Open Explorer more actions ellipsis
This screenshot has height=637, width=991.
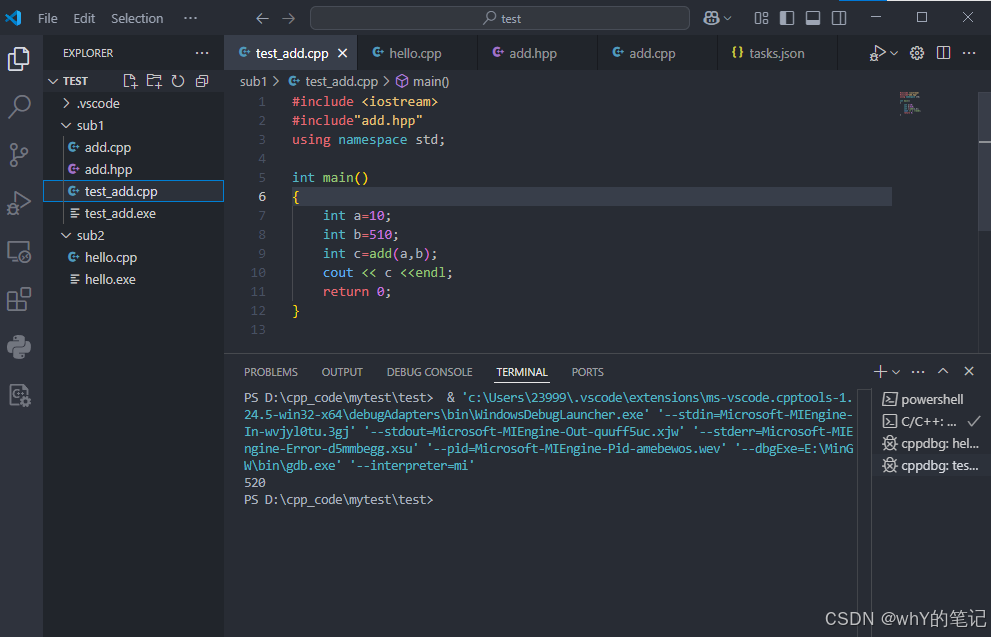(x=202, y=53)
